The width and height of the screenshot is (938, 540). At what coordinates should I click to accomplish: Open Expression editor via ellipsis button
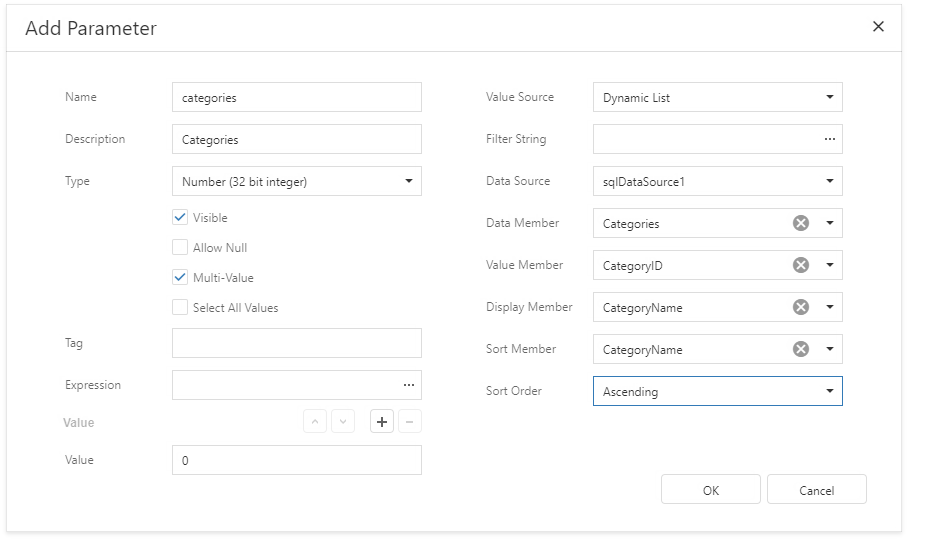pyautogui.click(x=409, y=385)
